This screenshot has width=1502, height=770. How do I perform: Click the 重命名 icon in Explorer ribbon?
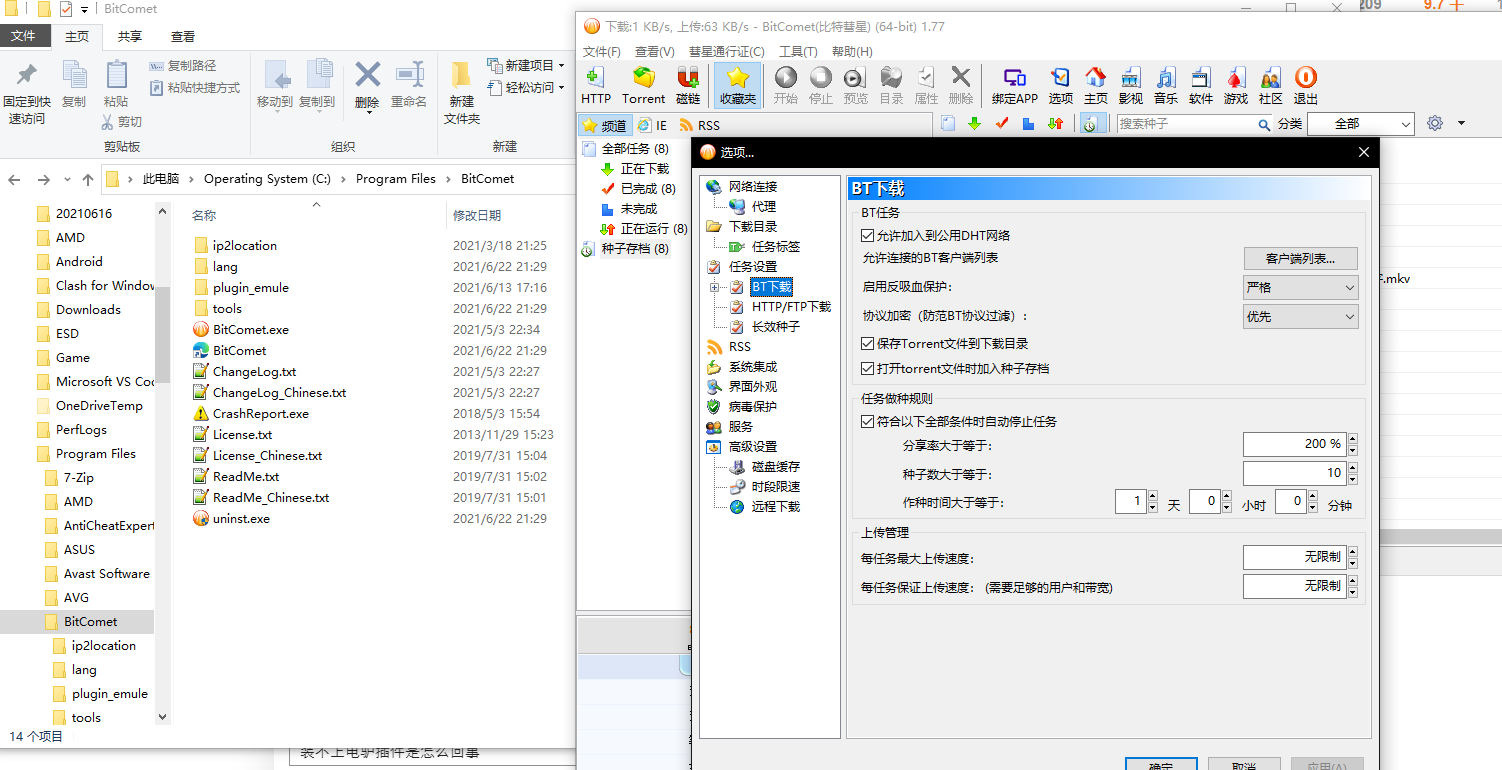[x=409, y=86]
